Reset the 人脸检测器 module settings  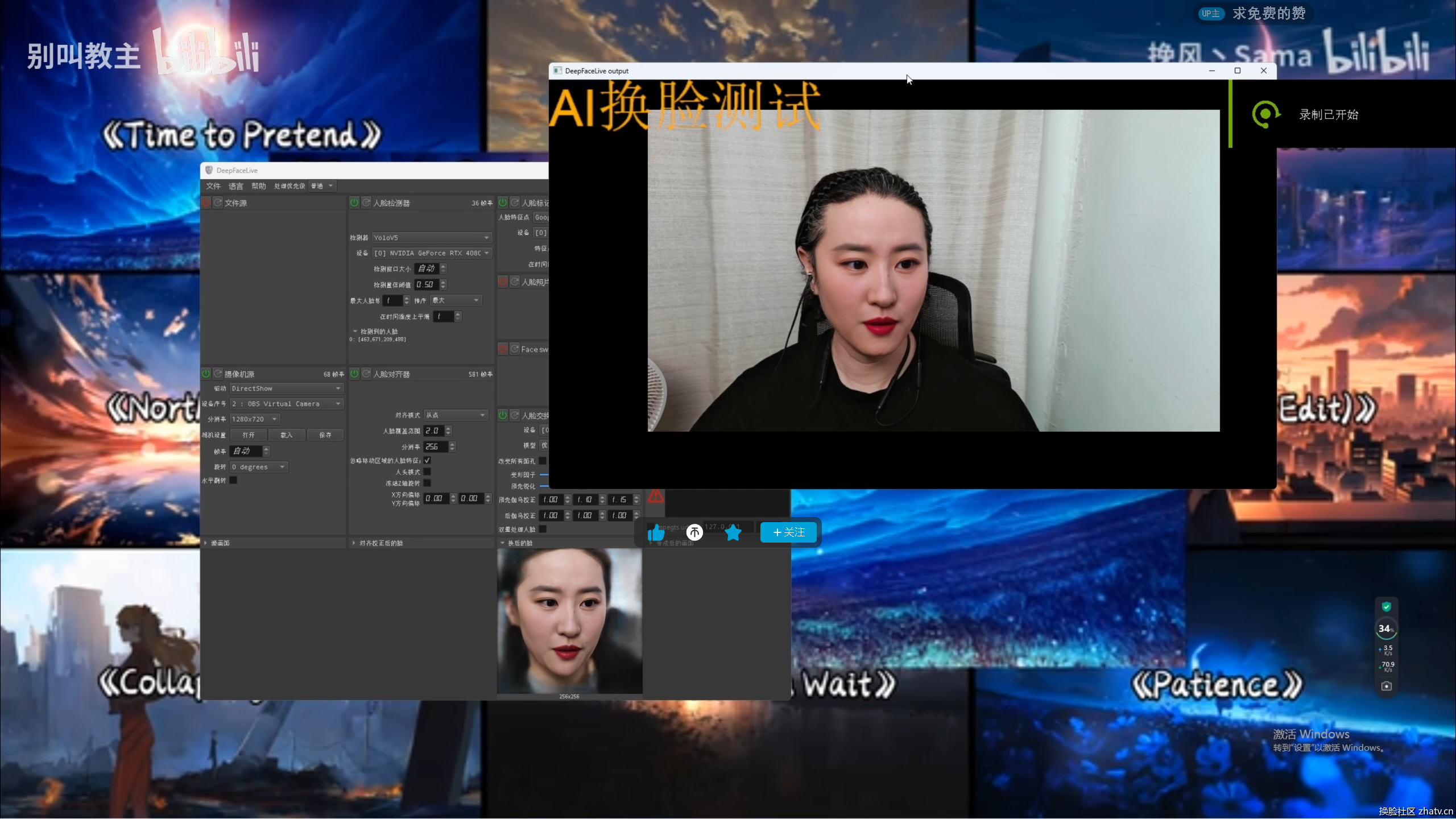point(366,202)
